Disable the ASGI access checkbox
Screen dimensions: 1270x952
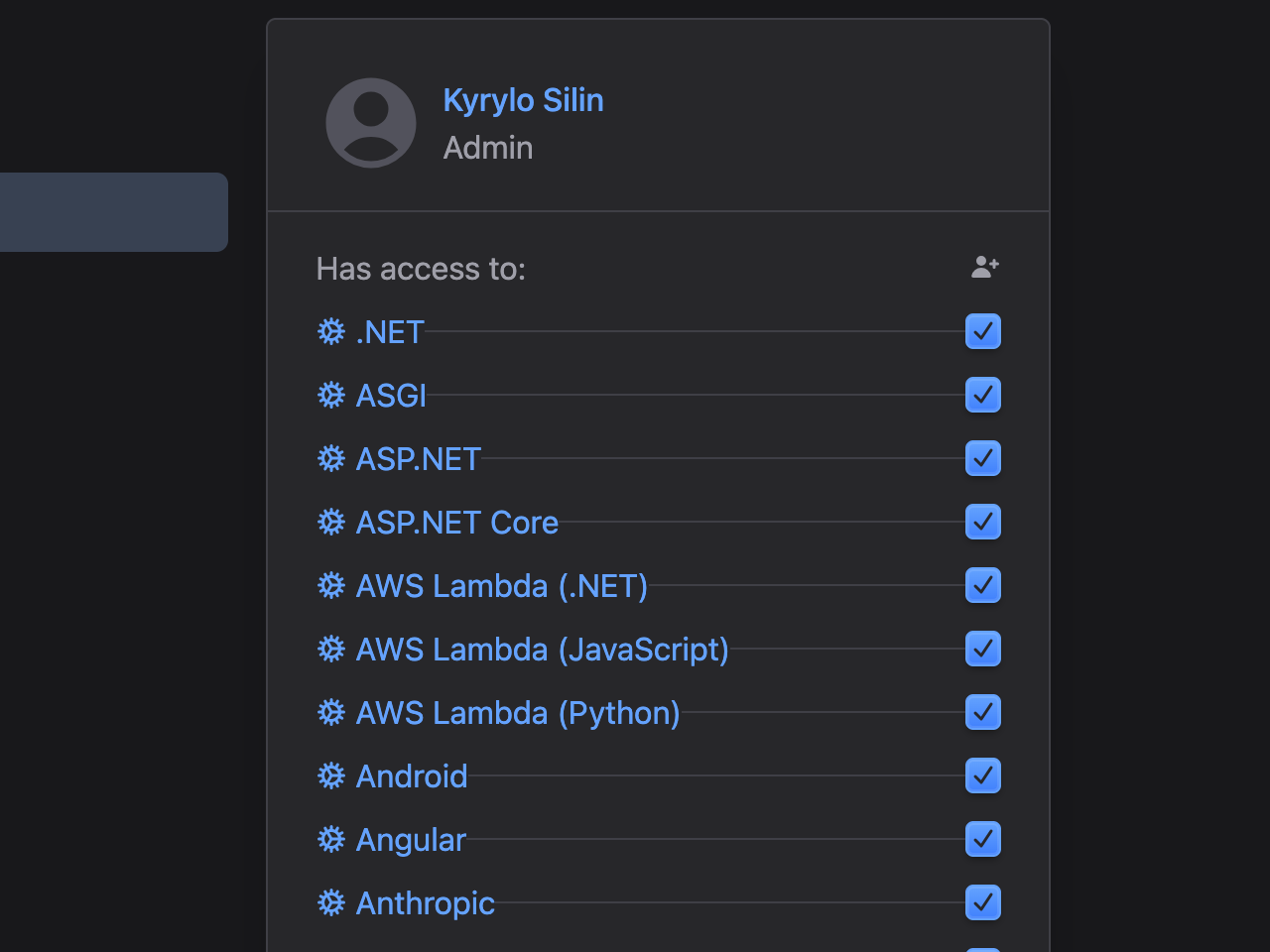(x=982, y=395)
